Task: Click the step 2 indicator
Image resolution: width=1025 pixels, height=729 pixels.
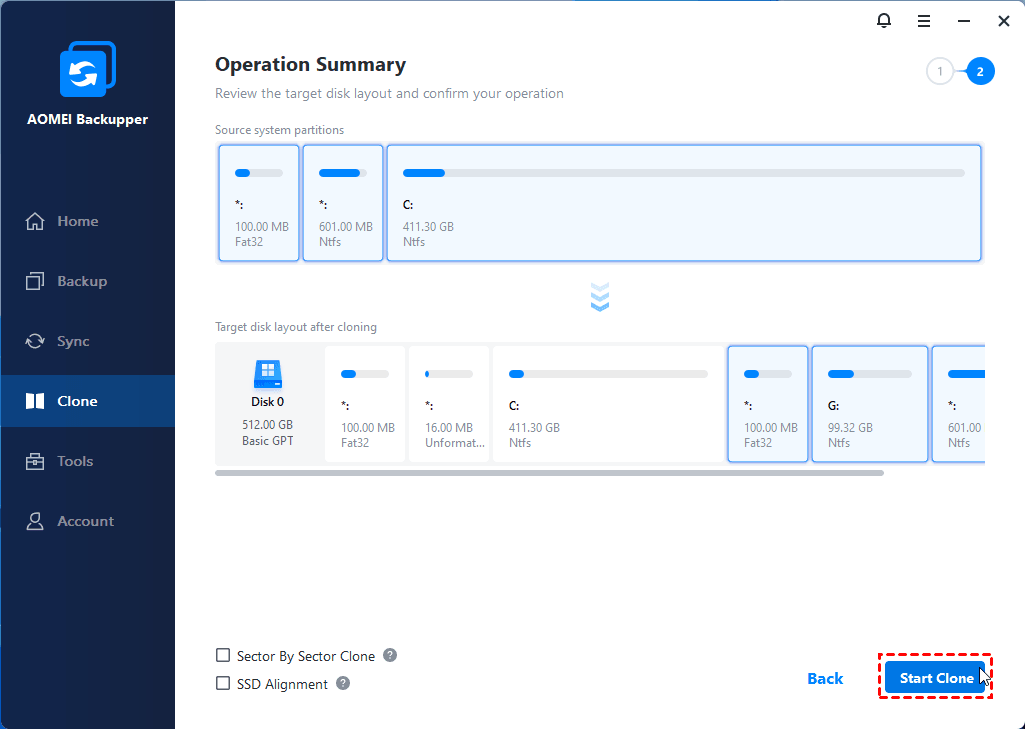Action: 980,71
